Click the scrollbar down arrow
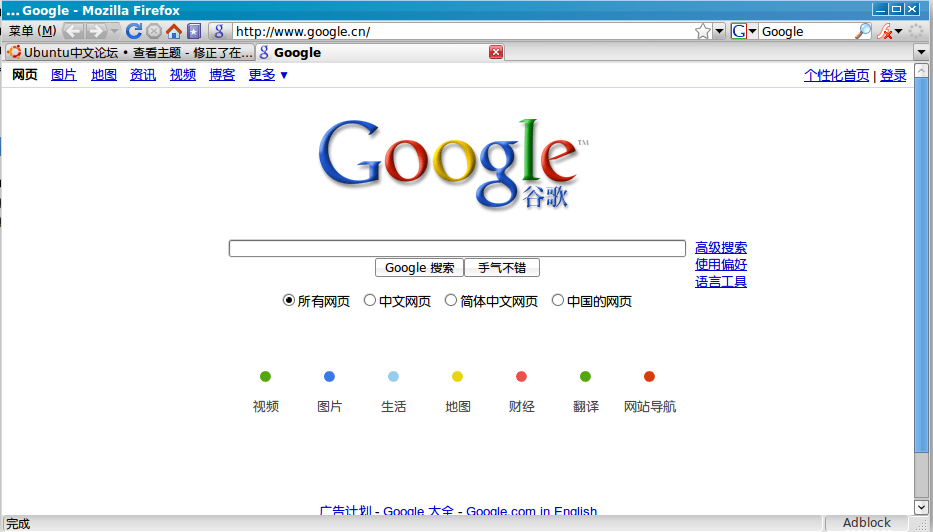The image size is (933, 532). tap(921, 507)
